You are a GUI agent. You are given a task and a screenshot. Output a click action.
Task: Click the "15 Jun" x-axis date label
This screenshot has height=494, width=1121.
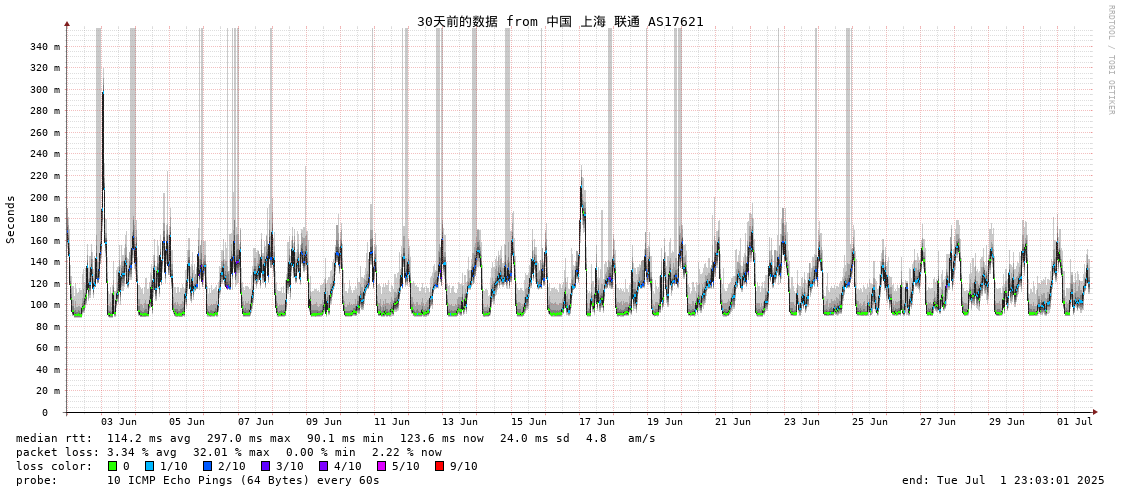click(x=528, y=422)
